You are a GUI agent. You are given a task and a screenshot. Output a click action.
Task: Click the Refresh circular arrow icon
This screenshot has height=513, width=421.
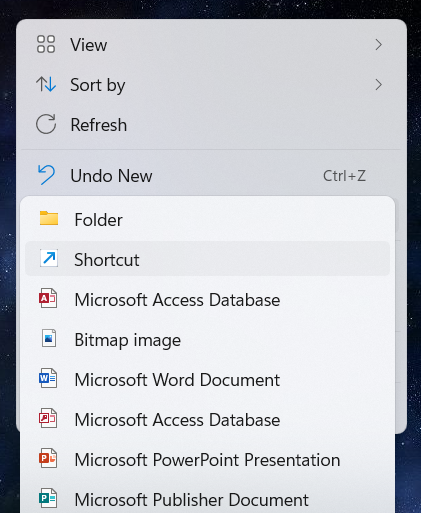46,124
